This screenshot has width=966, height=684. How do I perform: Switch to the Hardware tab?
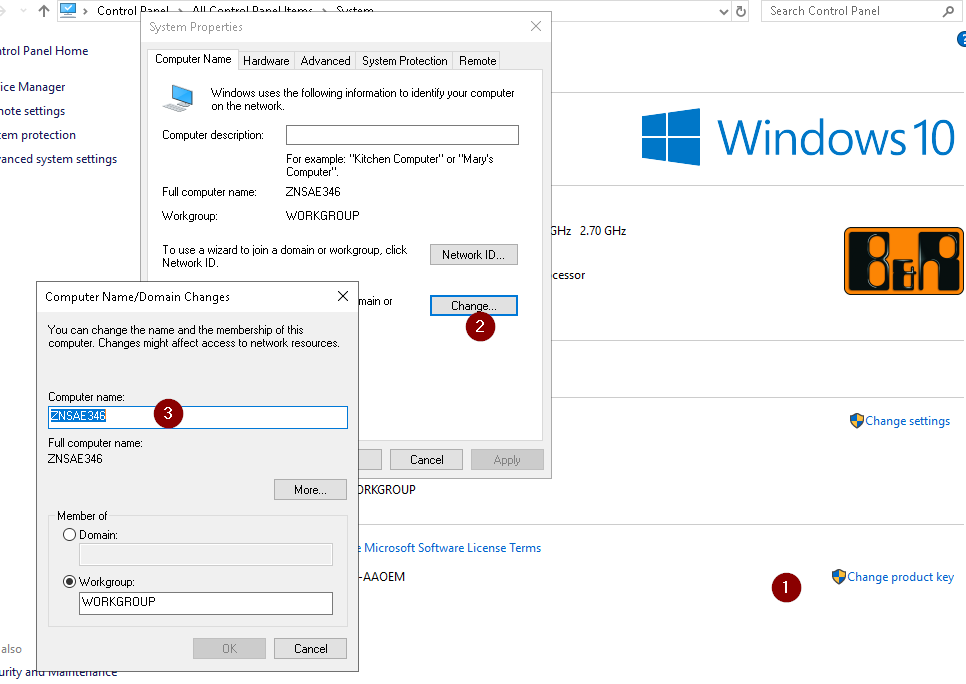pos(266,61)
